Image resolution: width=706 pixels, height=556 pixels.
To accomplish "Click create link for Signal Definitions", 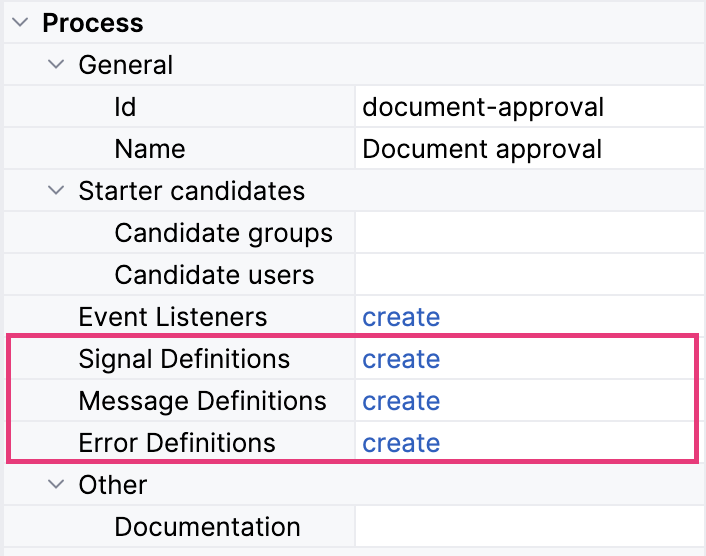I will (x=401, y=359).
